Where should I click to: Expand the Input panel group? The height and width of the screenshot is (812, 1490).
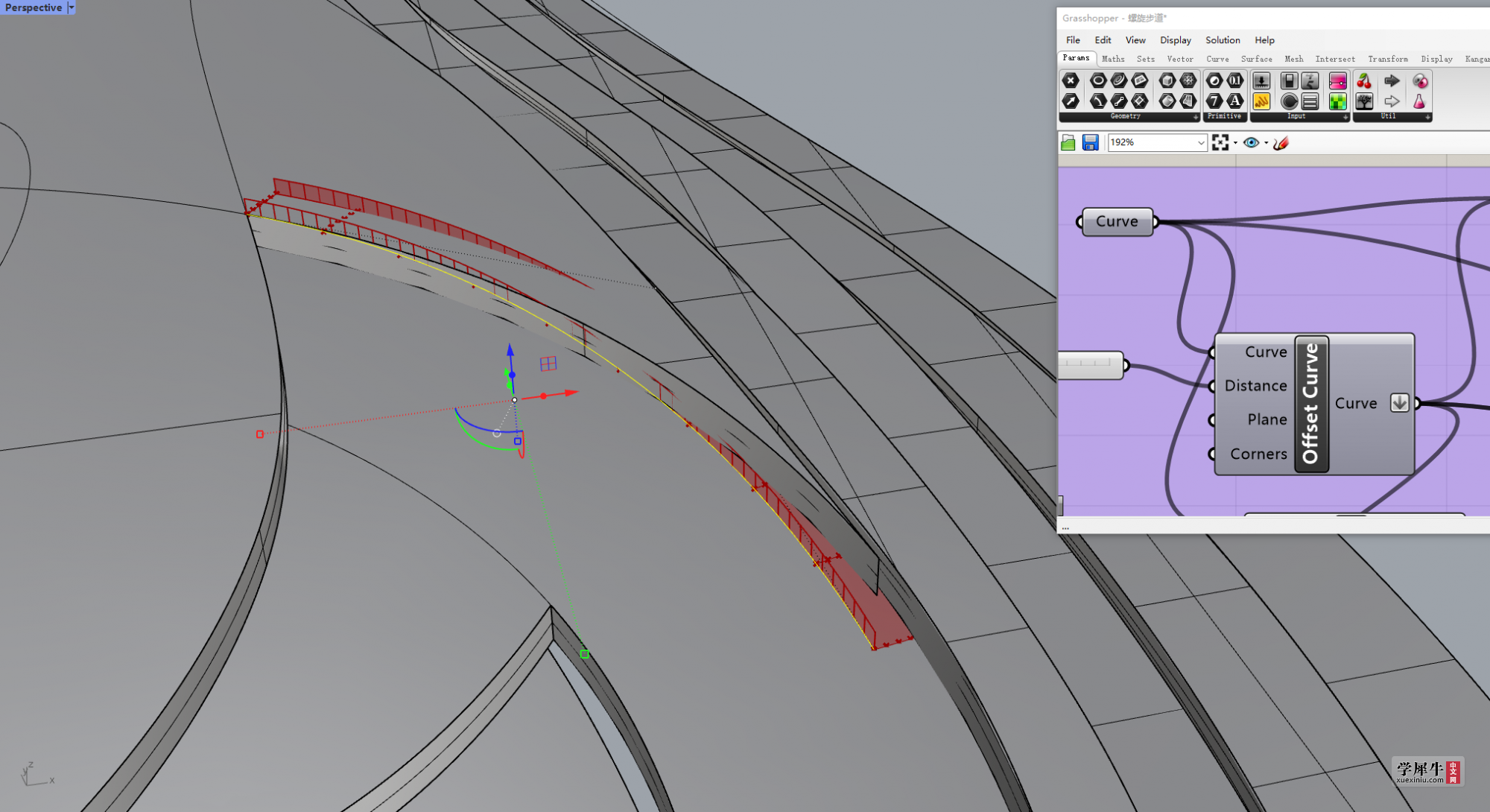point(1345,117)
